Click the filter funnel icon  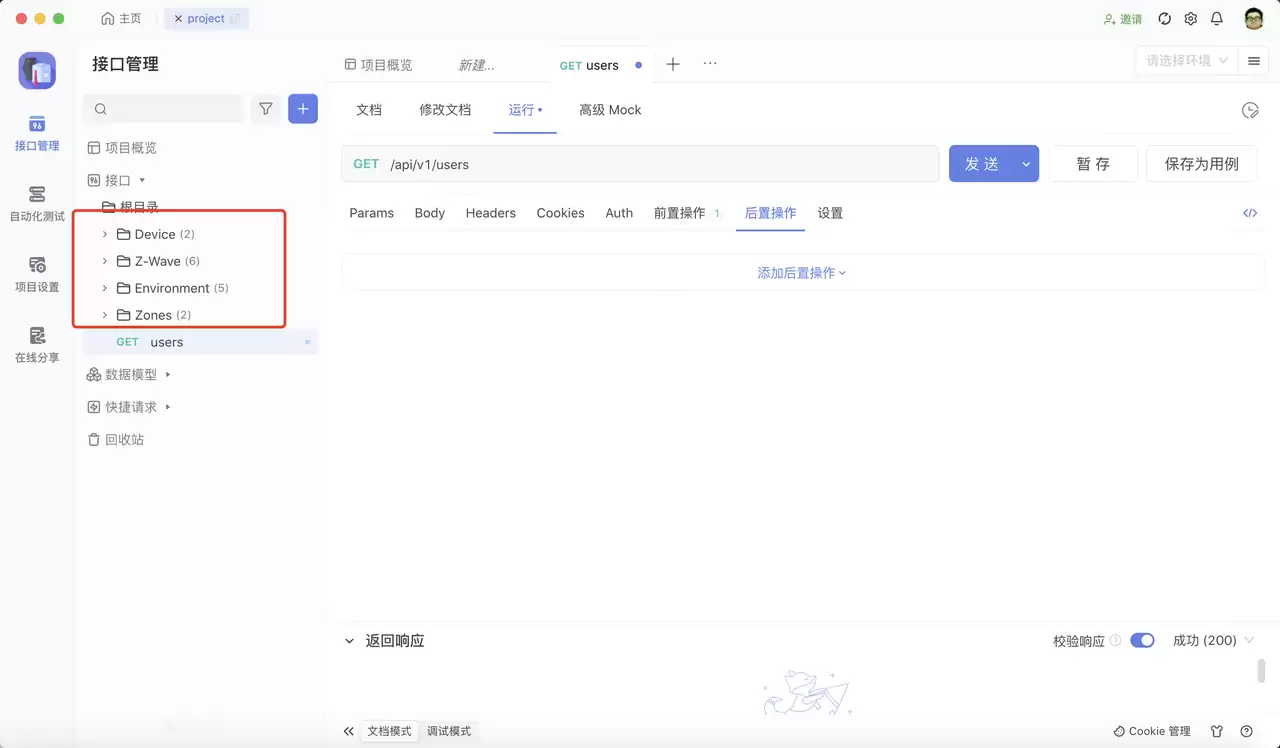point(266,108)
